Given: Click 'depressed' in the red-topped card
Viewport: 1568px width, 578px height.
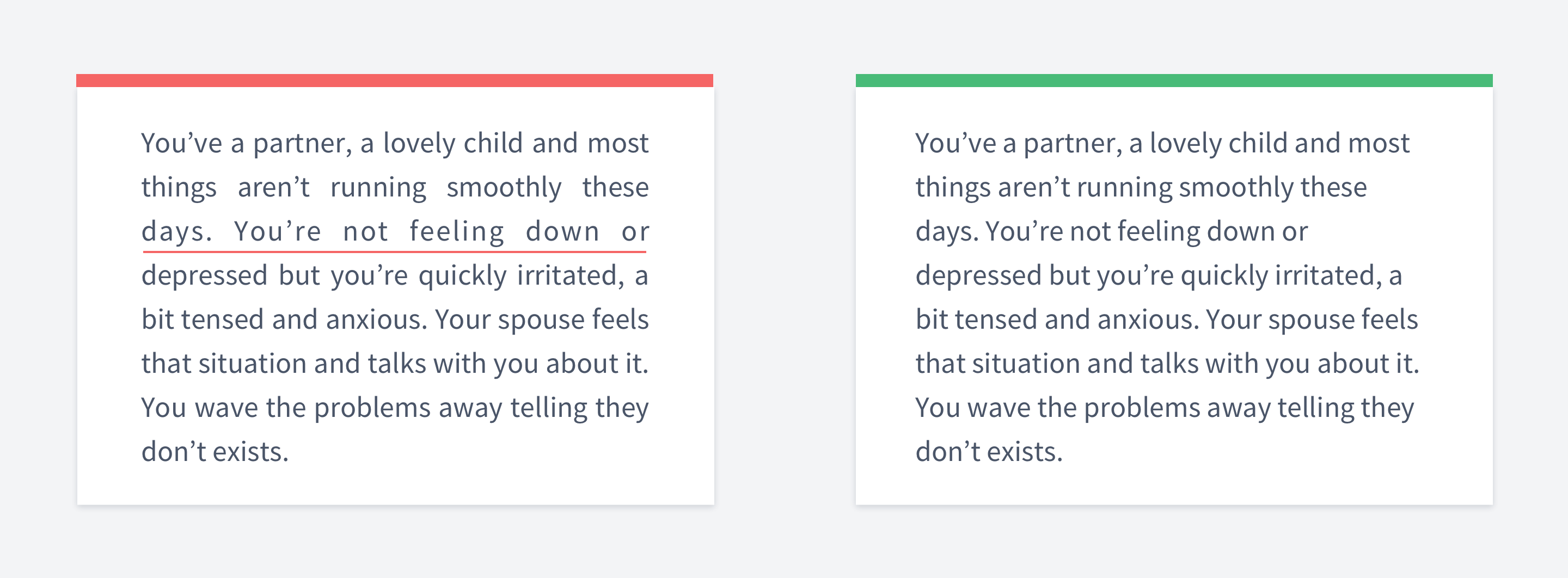Looking at the screenshot, I should click(x=204, y=275).
